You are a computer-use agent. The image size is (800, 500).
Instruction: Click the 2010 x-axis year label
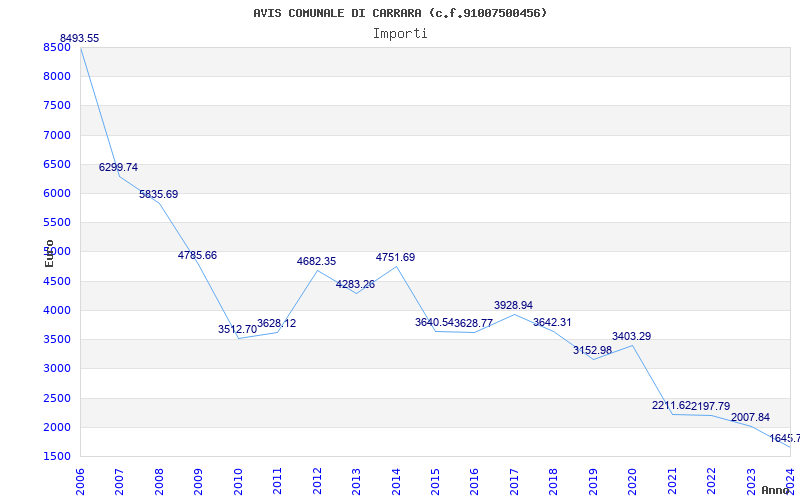tap(238, 481)
